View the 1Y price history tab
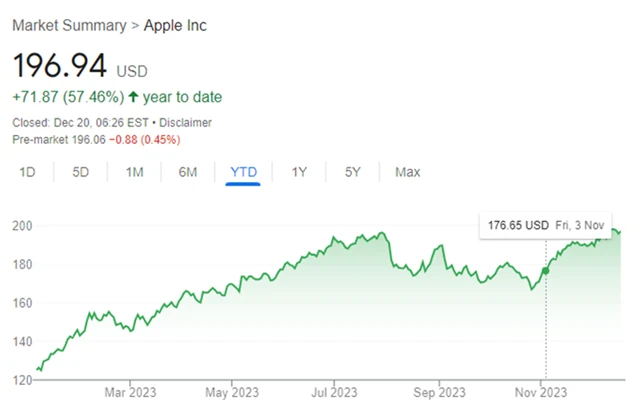The width and height of the screenshot is (640, 416). (299, 172)
